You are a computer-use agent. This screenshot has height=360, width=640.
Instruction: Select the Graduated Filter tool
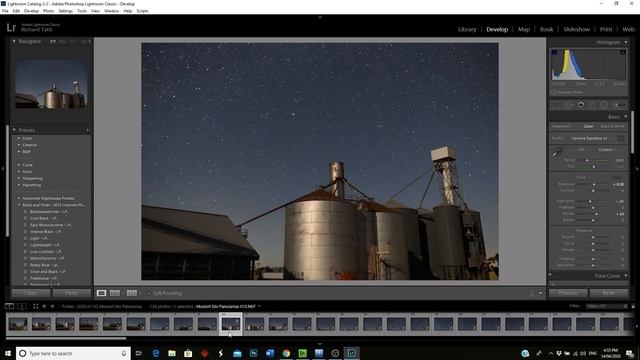pyautogui.click(x=592, y=105)
